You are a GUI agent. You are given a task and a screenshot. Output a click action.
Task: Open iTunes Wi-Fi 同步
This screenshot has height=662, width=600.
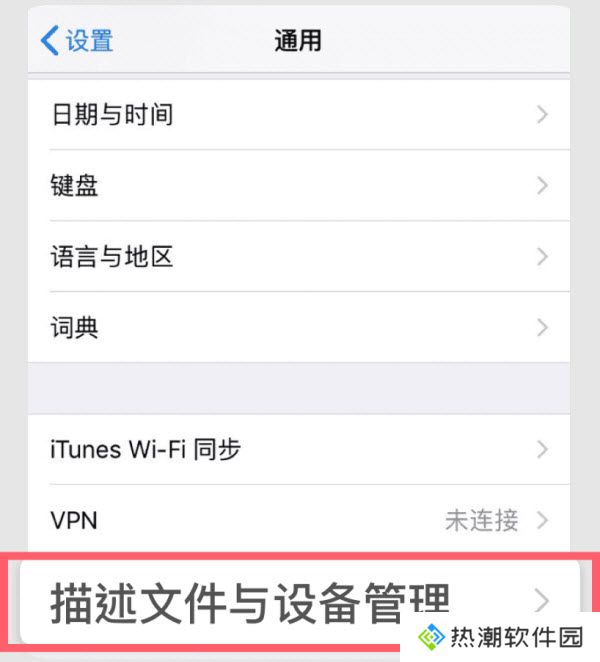[x=299, y=449]
